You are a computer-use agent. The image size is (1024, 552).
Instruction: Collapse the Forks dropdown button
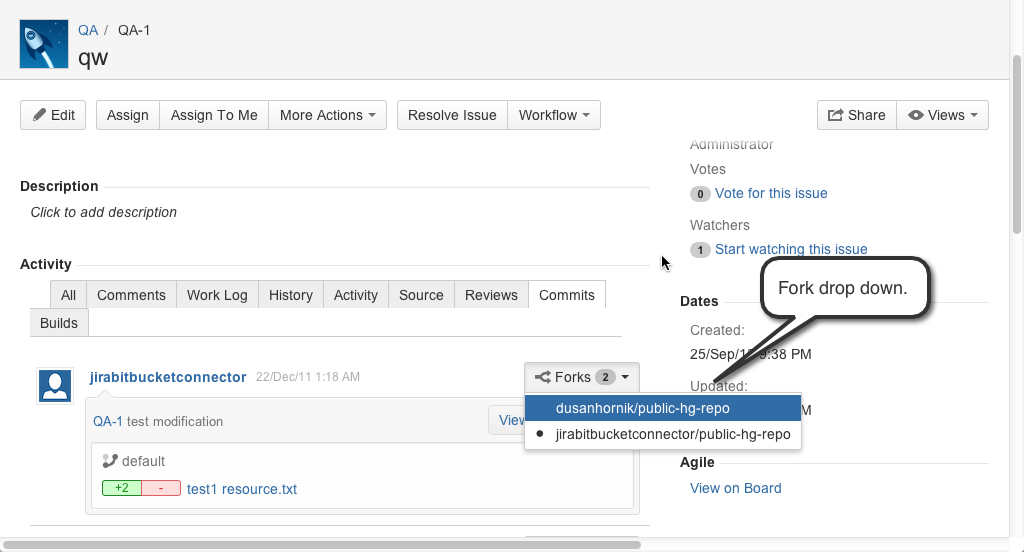582,377
